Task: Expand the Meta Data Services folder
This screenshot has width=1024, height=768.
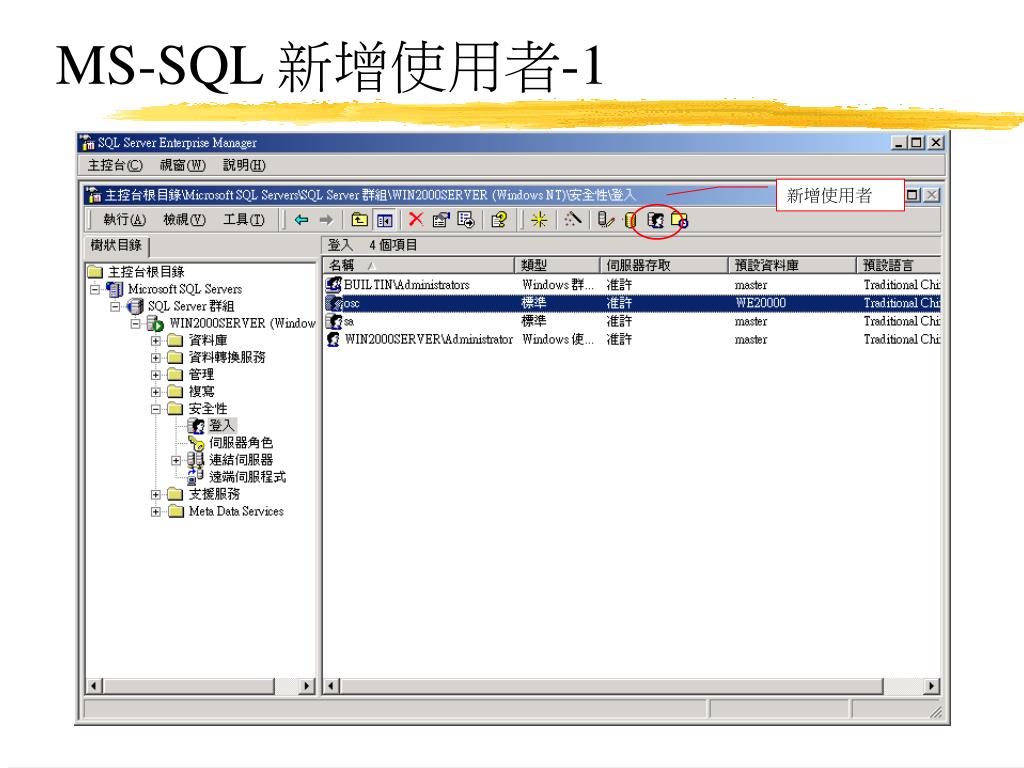Action: [x=155, y=512]
